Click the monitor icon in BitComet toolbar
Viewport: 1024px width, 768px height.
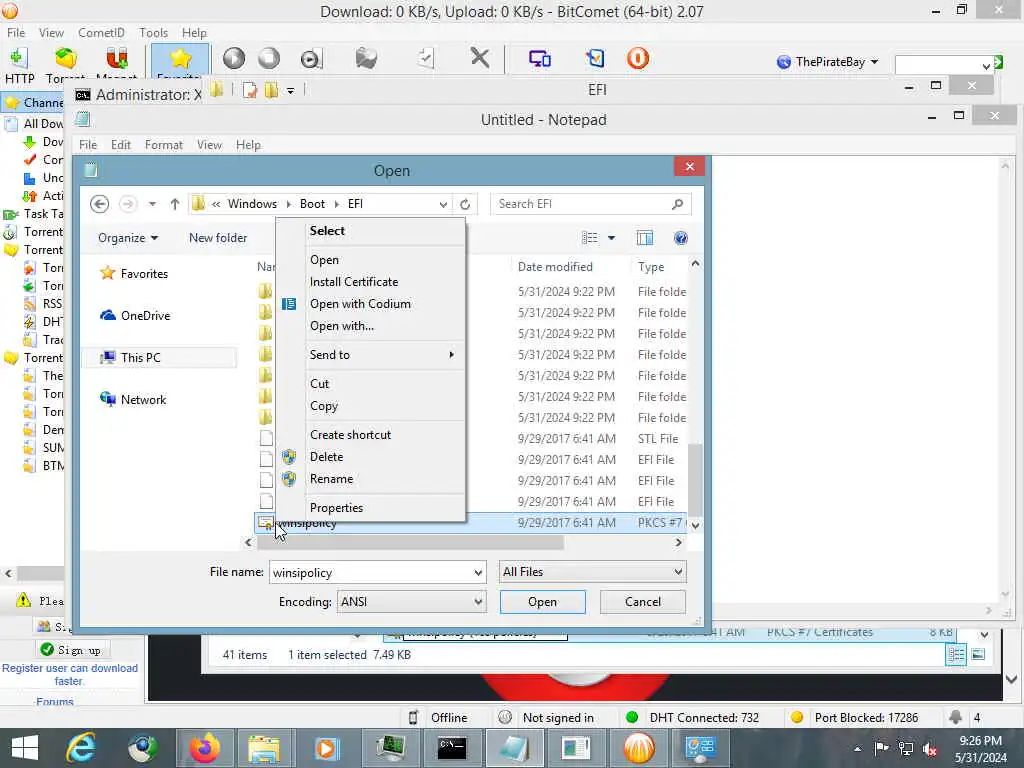(x=539, y=59)
